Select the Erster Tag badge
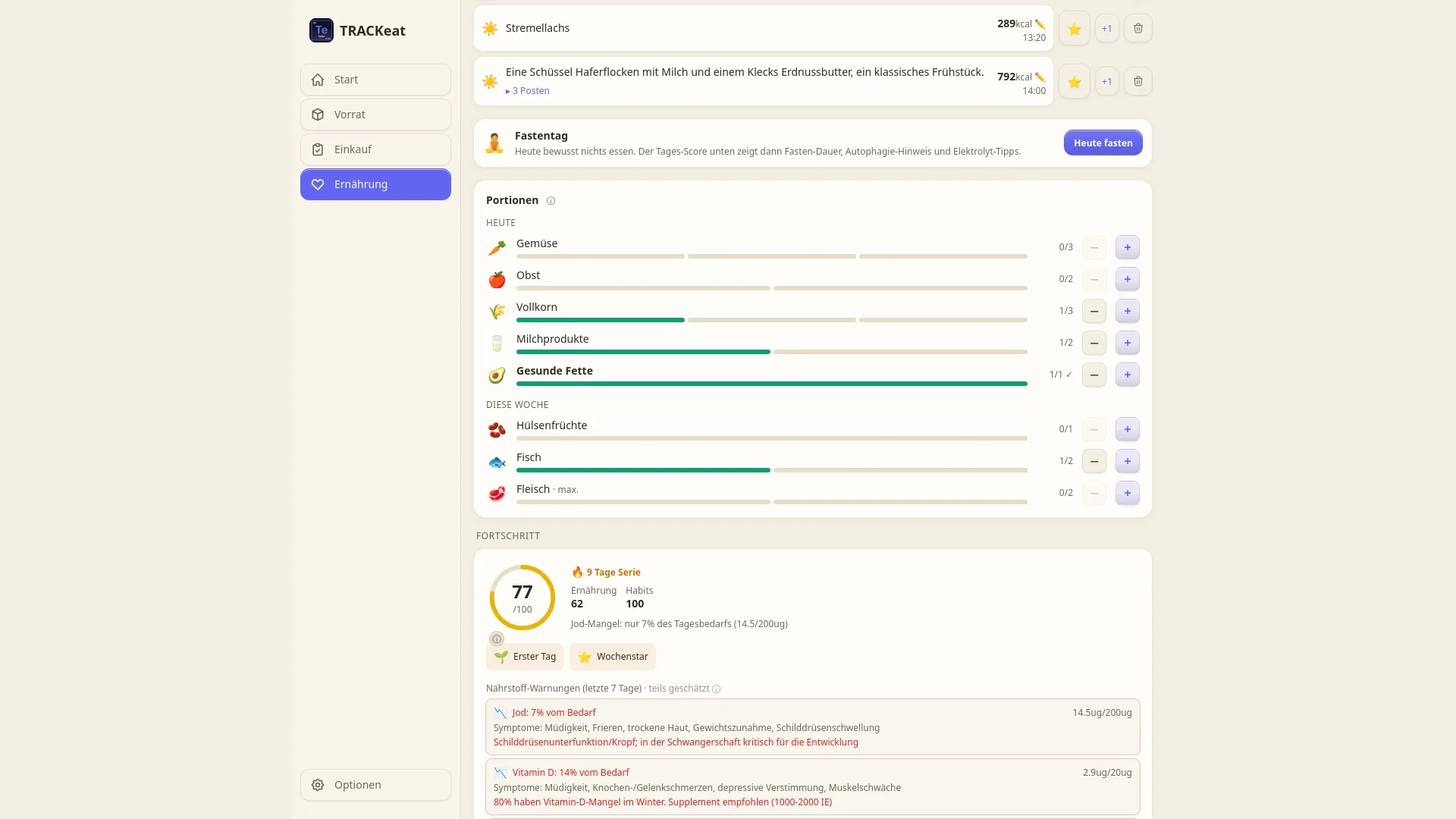This screenshot has height=819, width=1456. coord(525,657)
